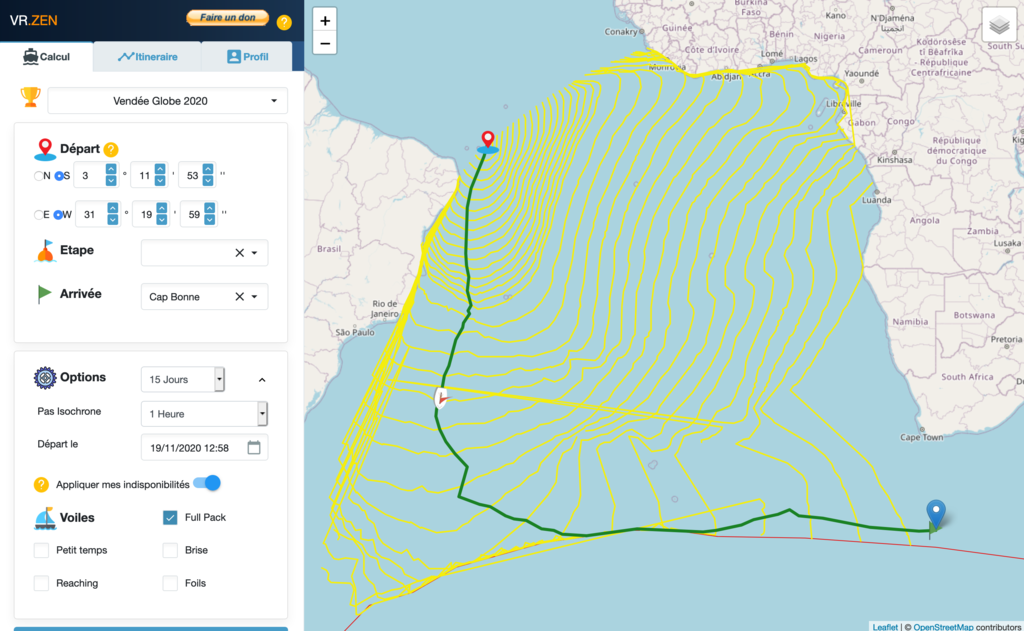Open the Leaflet attribution link

885,626
